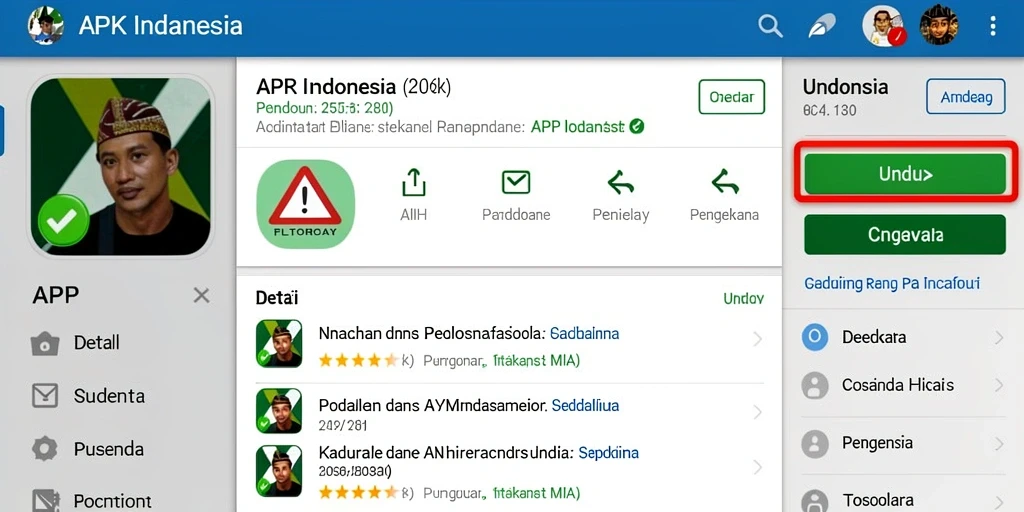Click the person icon beside Cosanda Hicais

point(814,385)
